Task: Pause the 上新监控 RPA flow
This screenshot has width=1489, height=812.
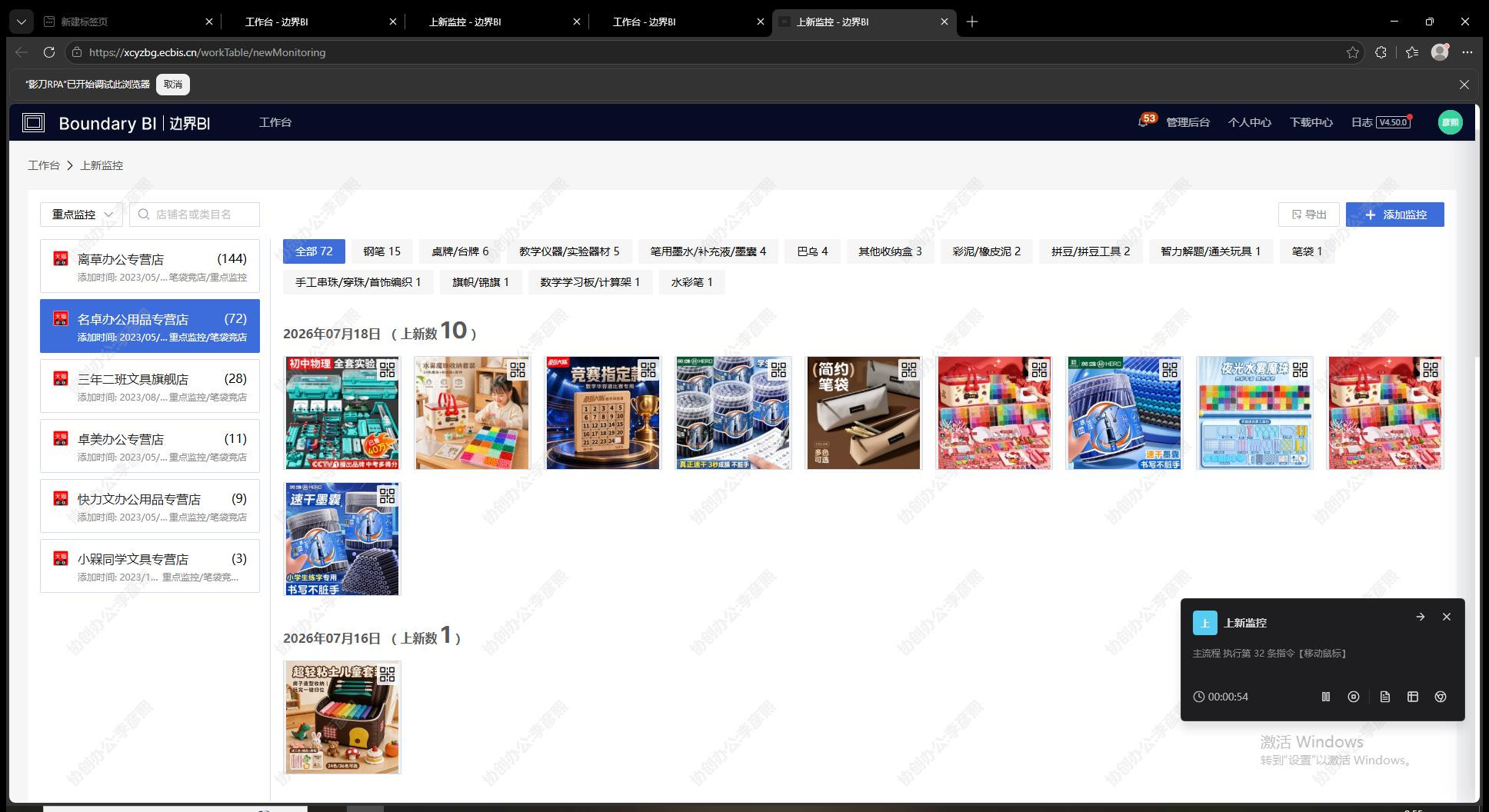Action: point(1326,697)
